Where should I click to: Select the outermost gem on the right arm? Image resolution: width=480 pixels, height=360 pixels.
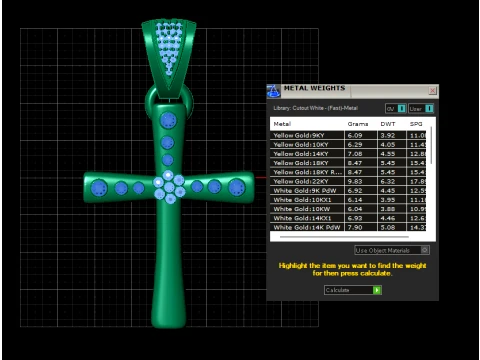[x=237, y=187]
